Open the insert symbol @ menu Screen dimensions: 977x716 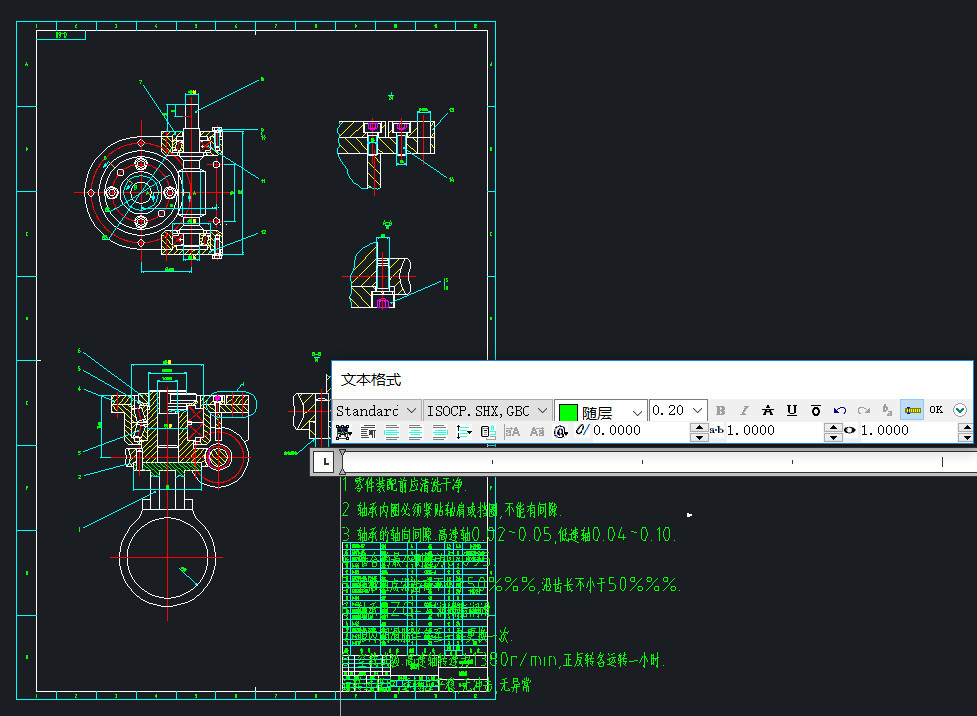click(561, 432)
